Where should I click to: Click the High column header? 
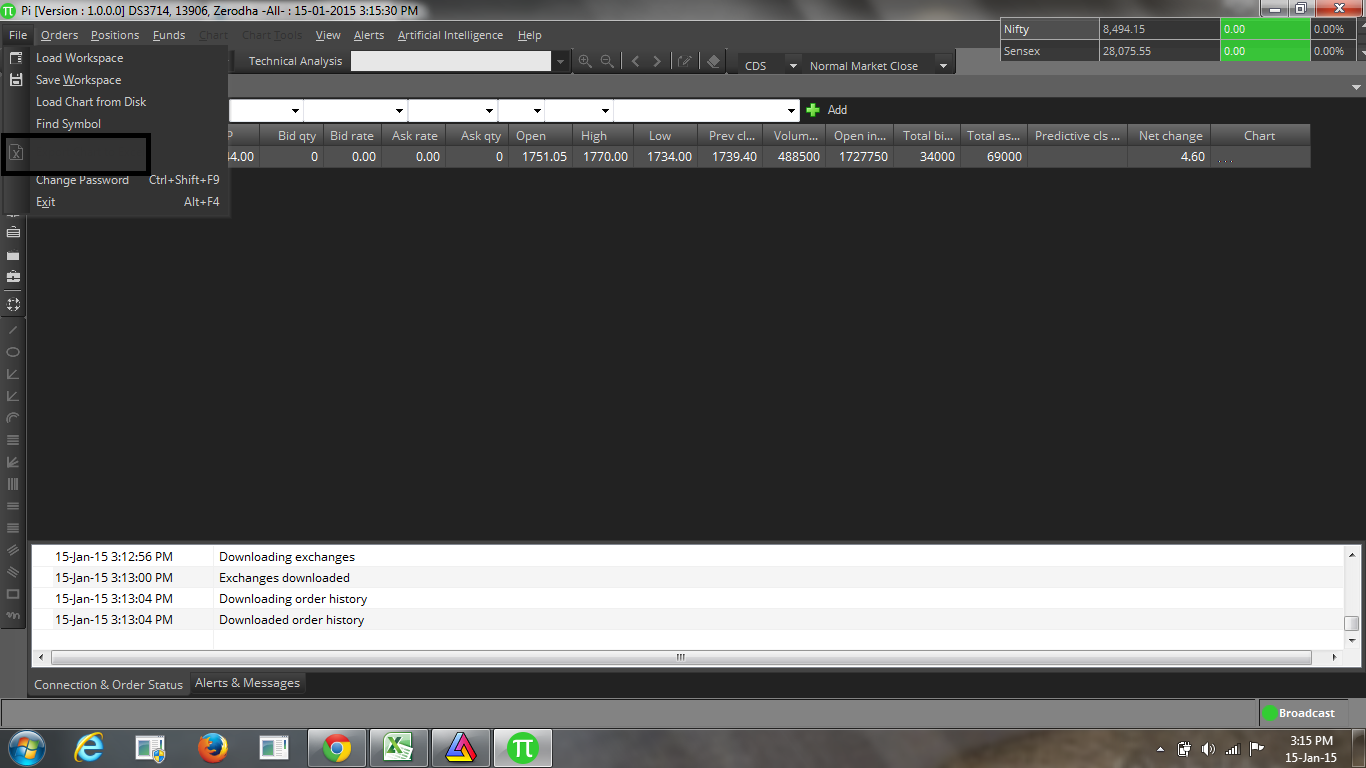(603, 136)
